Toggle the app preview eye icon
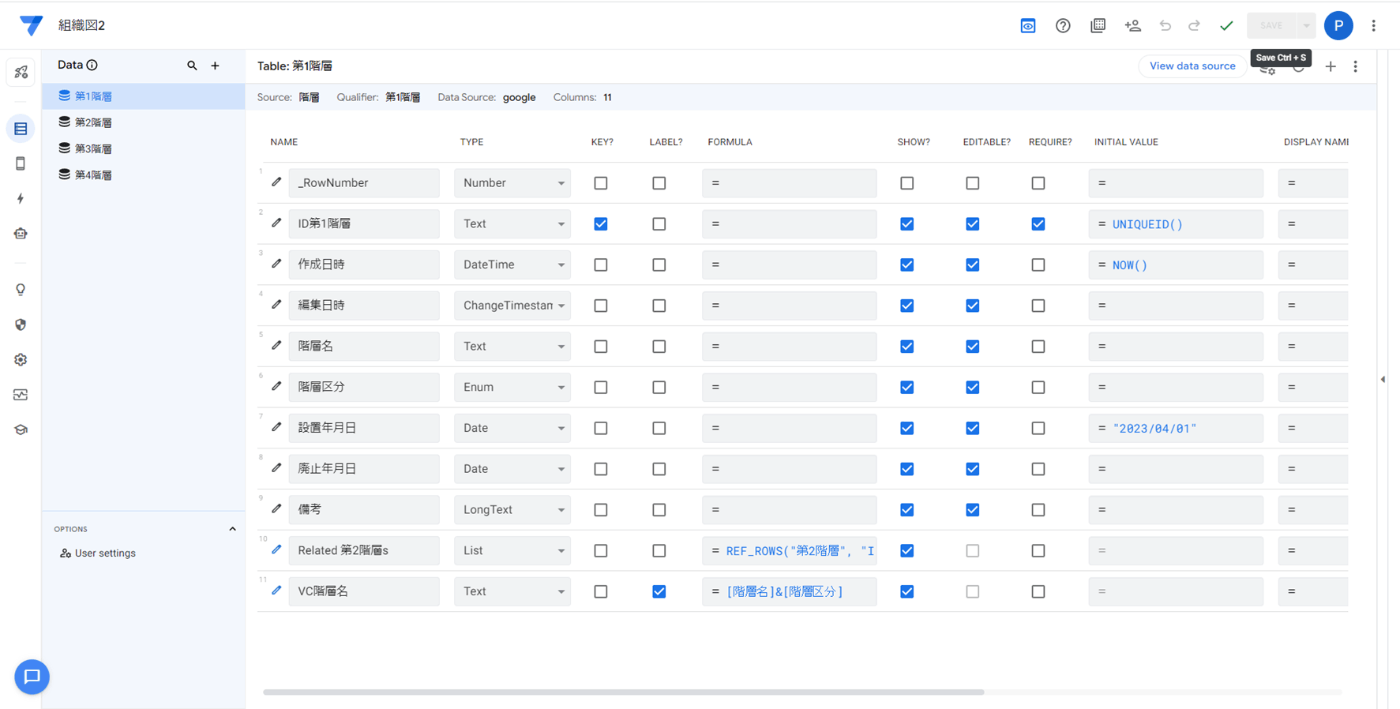 point(1028,26)
